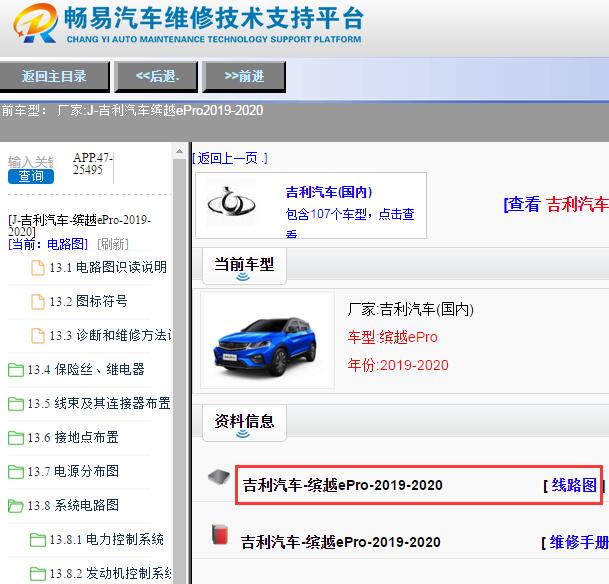Open tree item 13.1 电路图识读说明
609x584 pixels.
[x=108, y=267]
